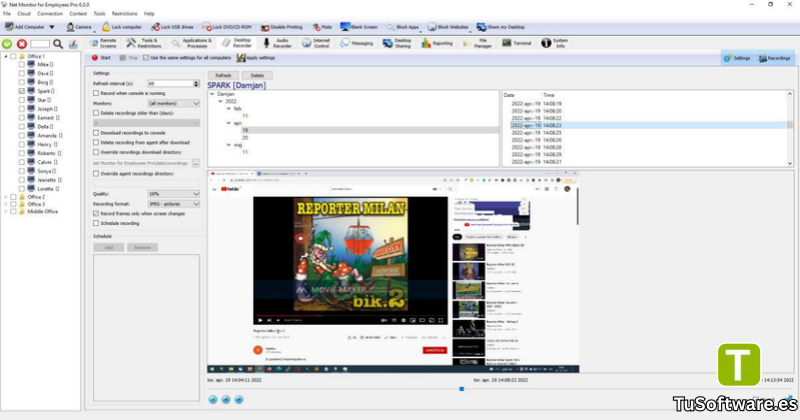Screen dimensions: 800x420
Task: Click the red uncheck-all icon
Action: (22, 44)
